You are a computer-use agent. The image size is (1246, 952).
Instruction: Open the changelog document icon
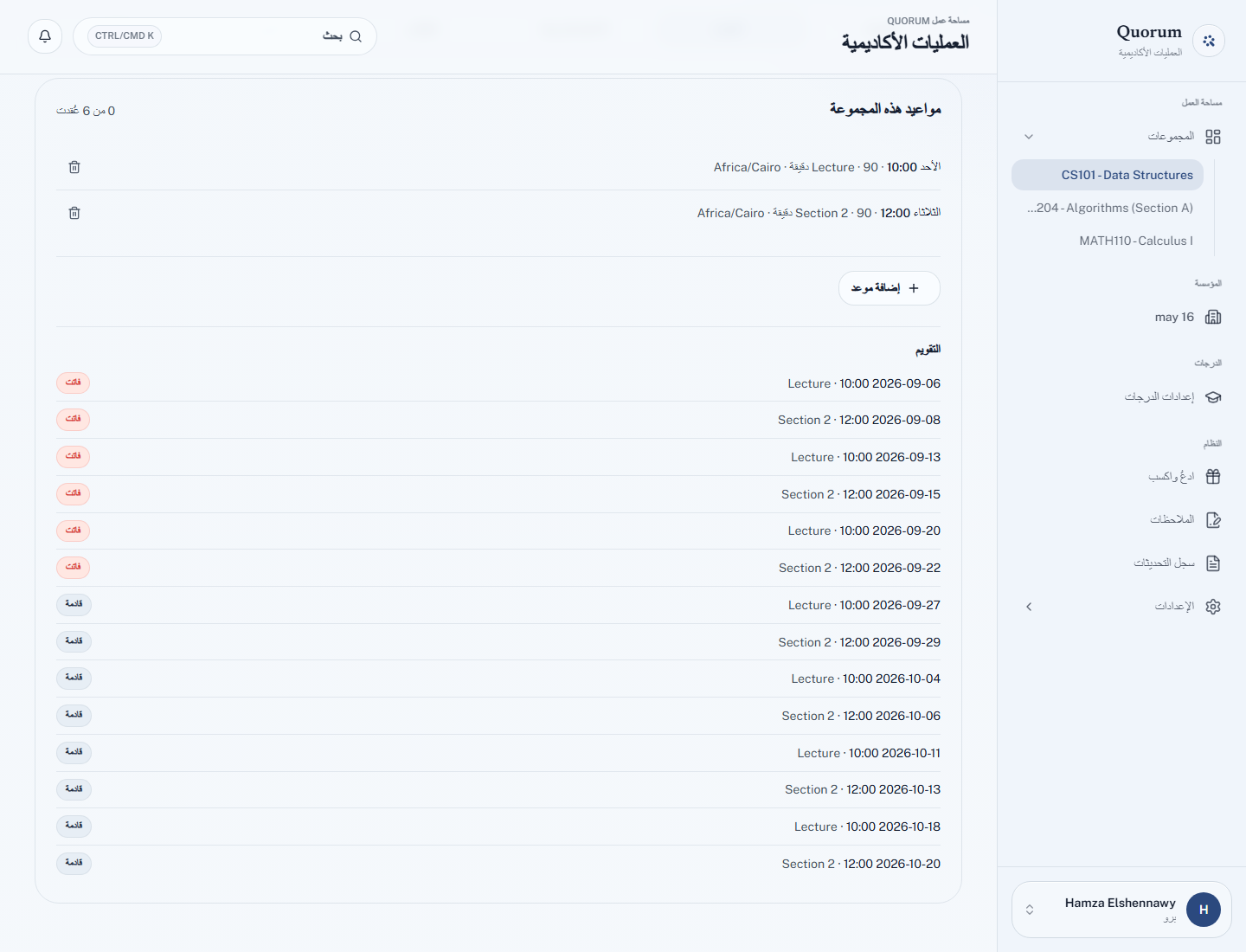point(1213,563)
